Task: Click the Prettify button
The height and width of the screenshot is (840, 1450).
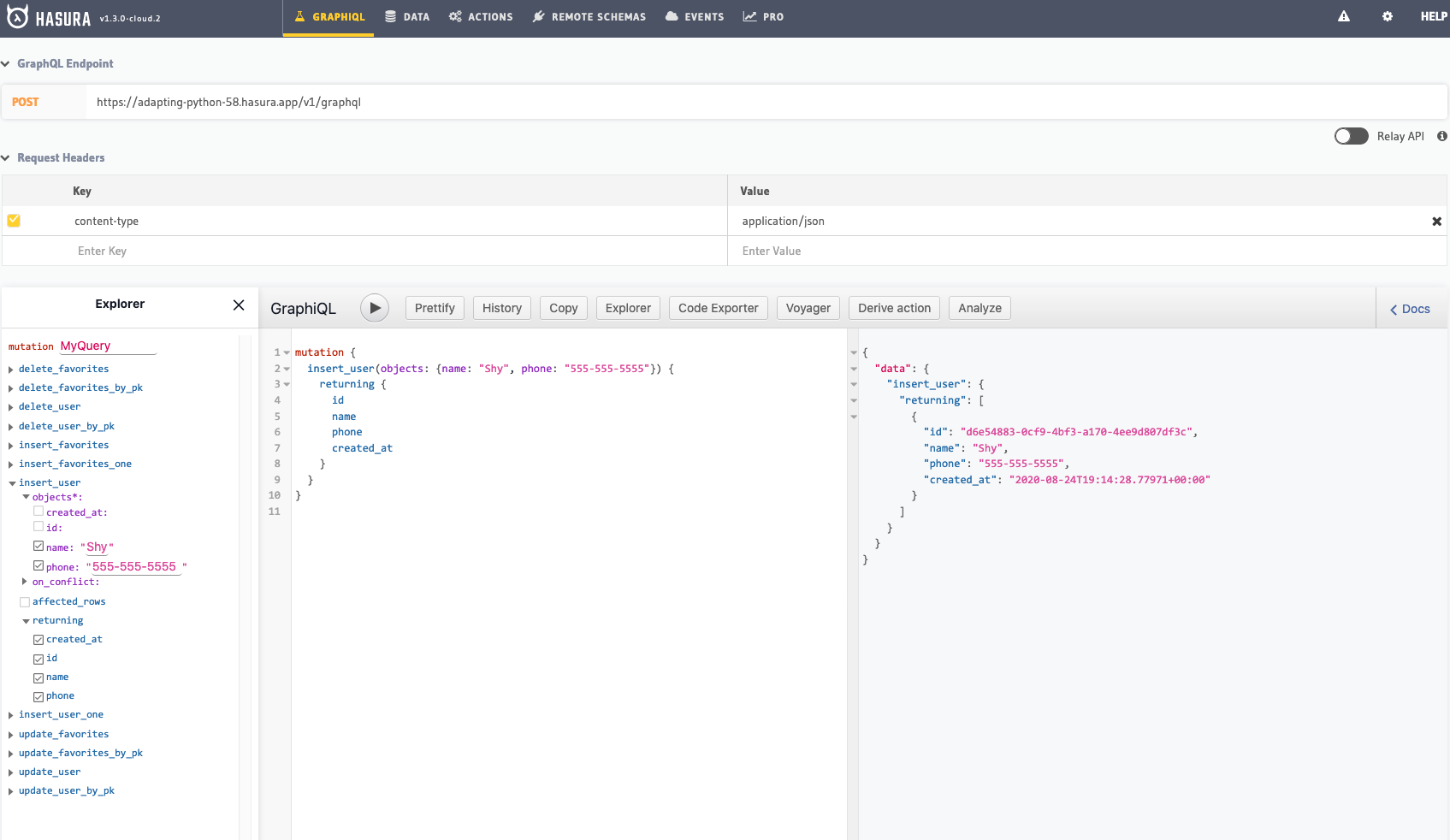Action: pos(435,308)
